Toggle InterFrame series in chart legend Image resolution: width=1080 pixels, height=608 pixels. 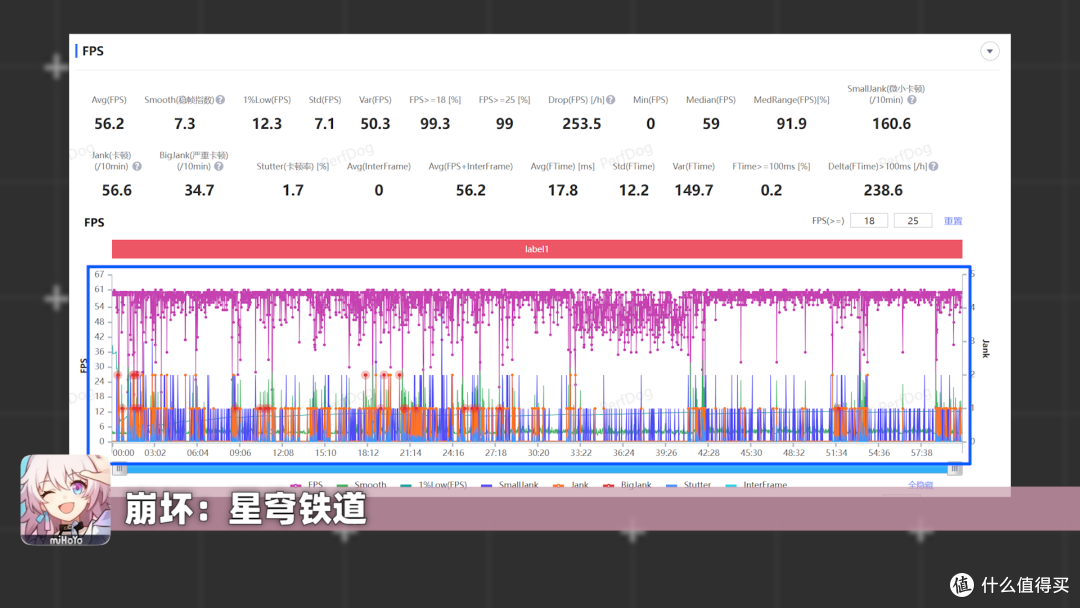tap(756, 485)
